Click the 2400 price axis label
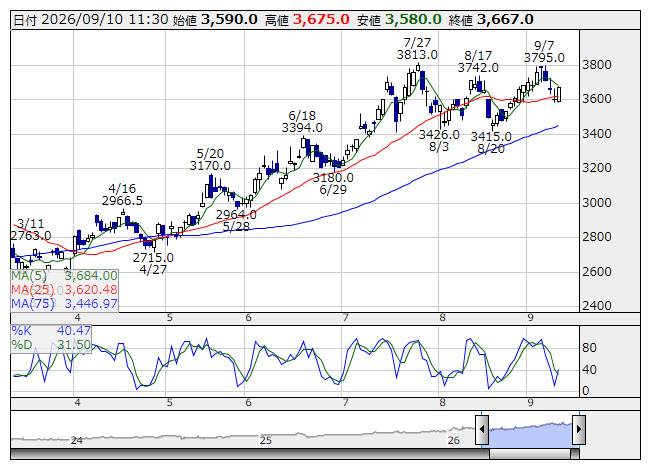 pyautogui.click(x=597, y=306)
